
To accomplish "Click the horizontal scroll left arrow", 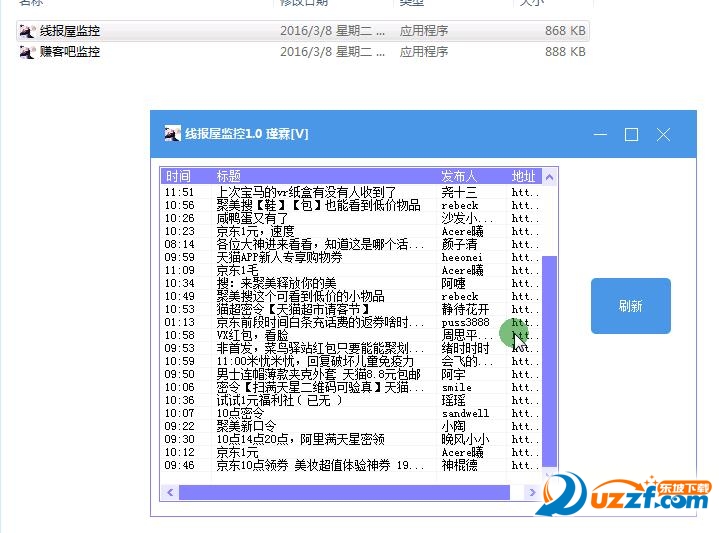I will point(170,492).
